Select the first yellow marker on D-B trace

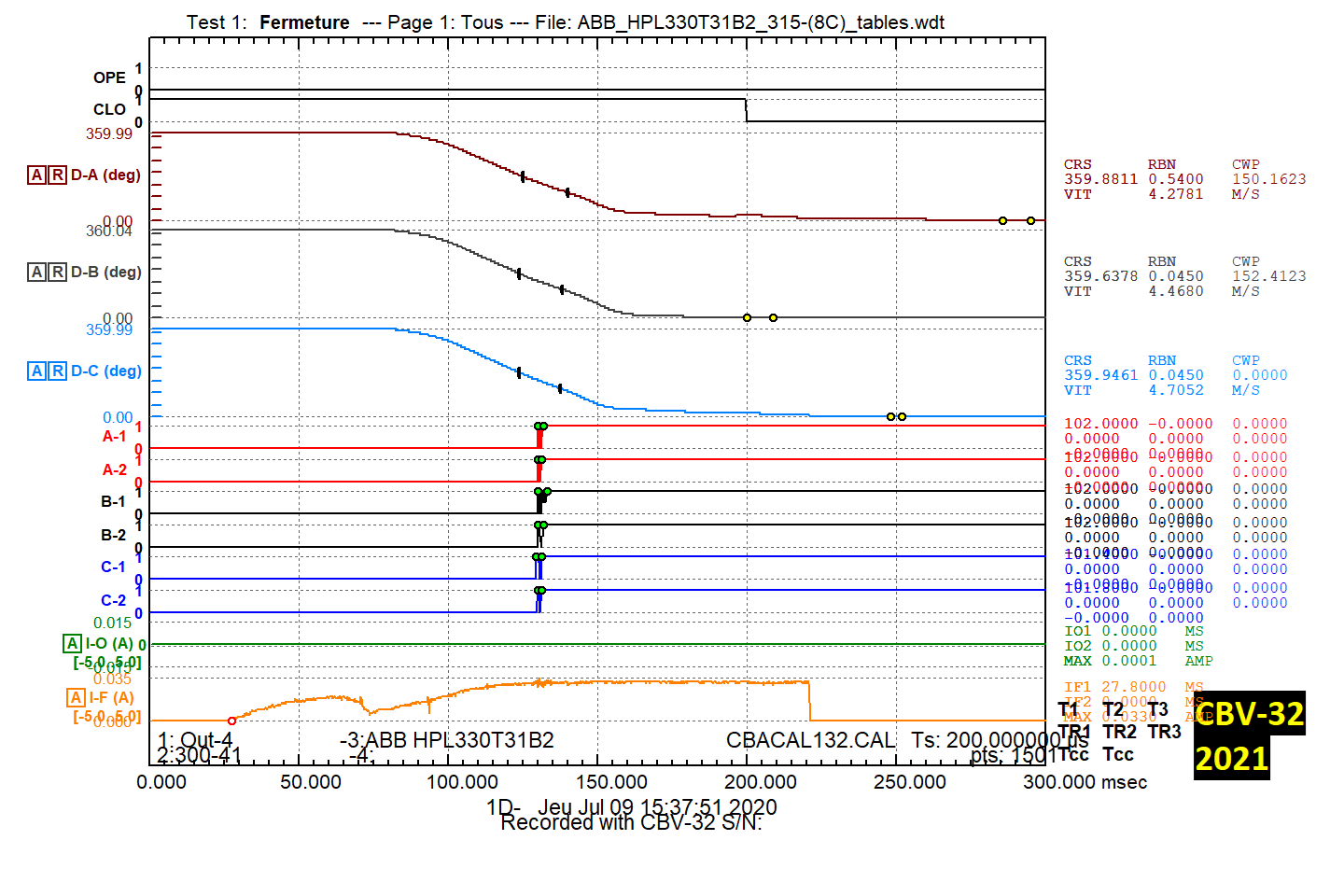pyautogui.click(x=747, y=318)
